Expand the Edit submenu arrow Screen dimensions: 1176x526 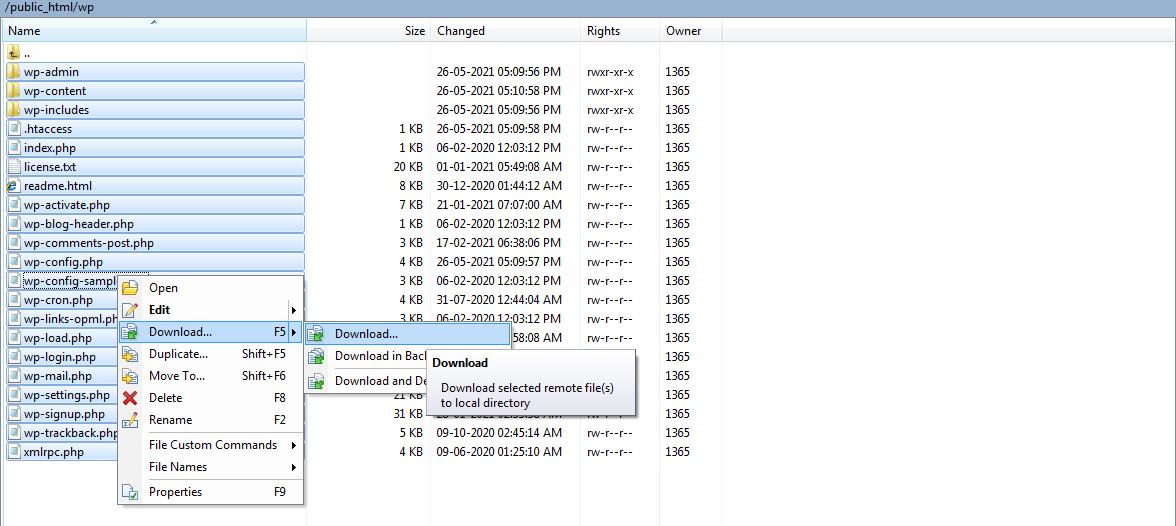[x=293, y=310]
